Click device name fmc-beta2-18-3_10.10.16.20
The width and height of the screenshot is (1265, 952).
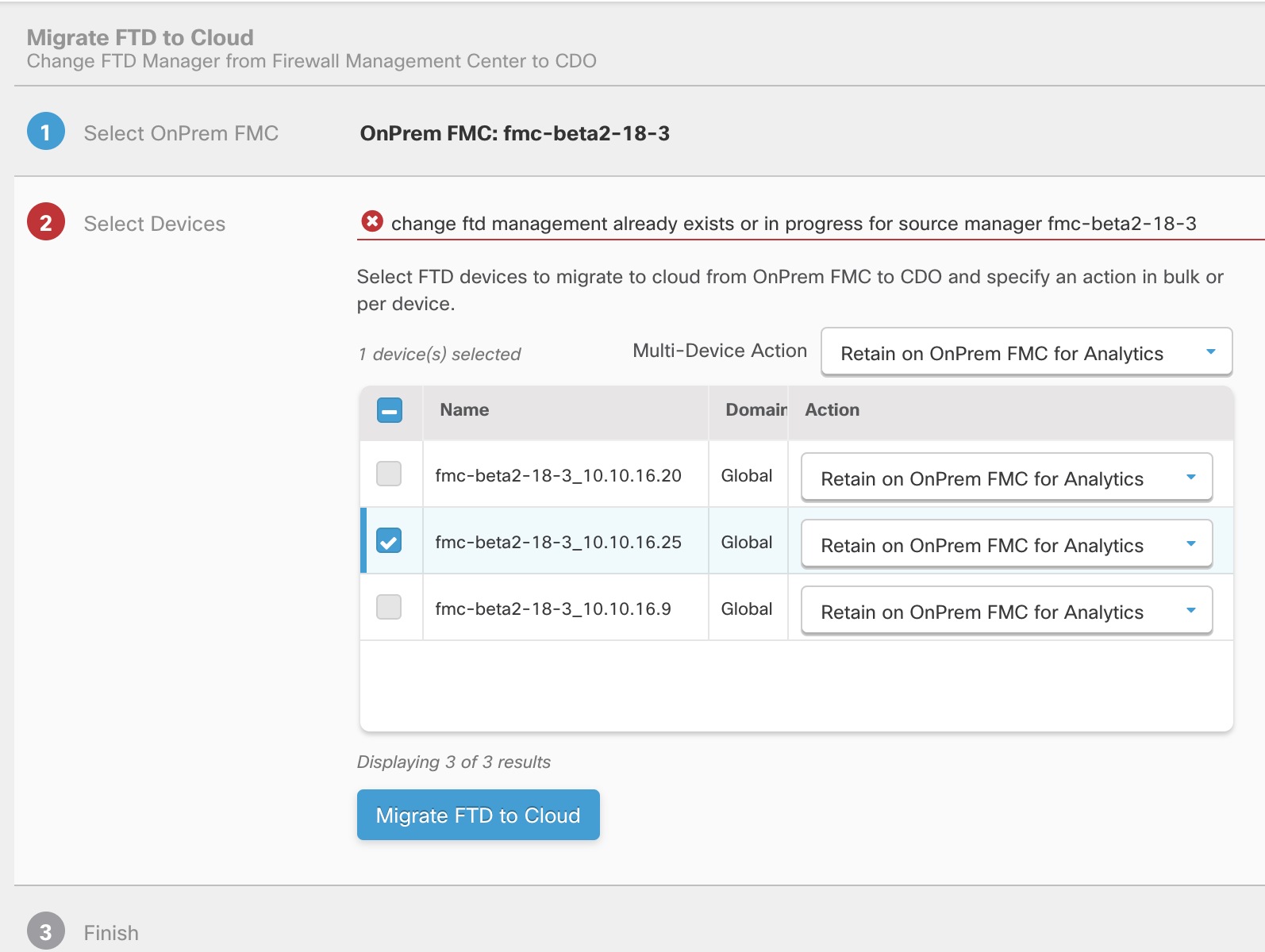(x=559, y=475)
